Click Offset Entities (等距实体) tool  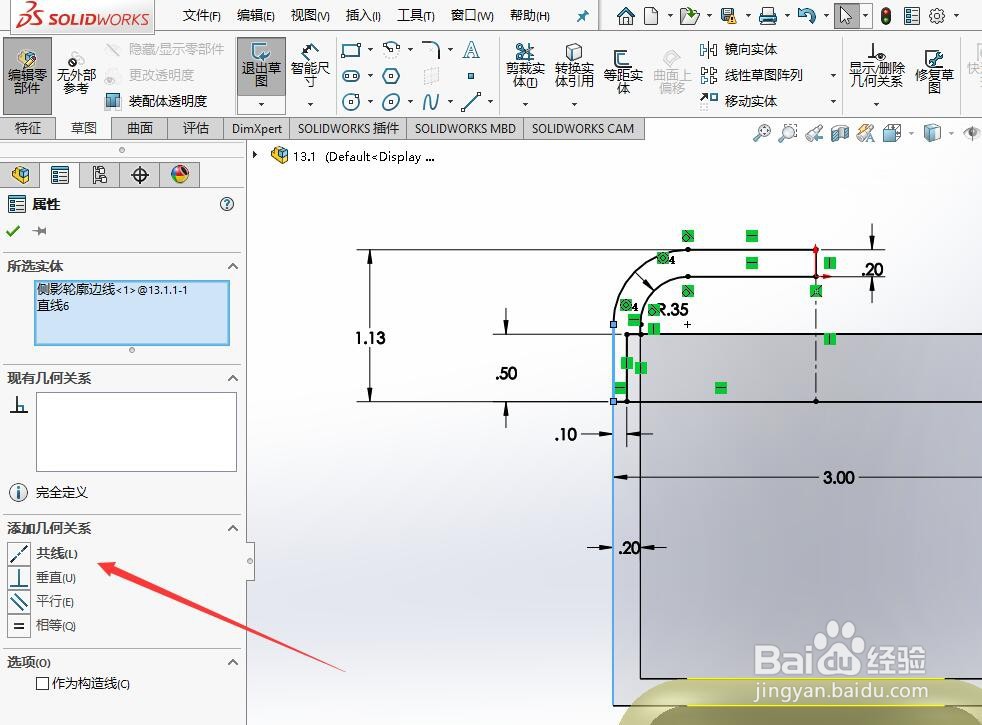pos(623,71)
